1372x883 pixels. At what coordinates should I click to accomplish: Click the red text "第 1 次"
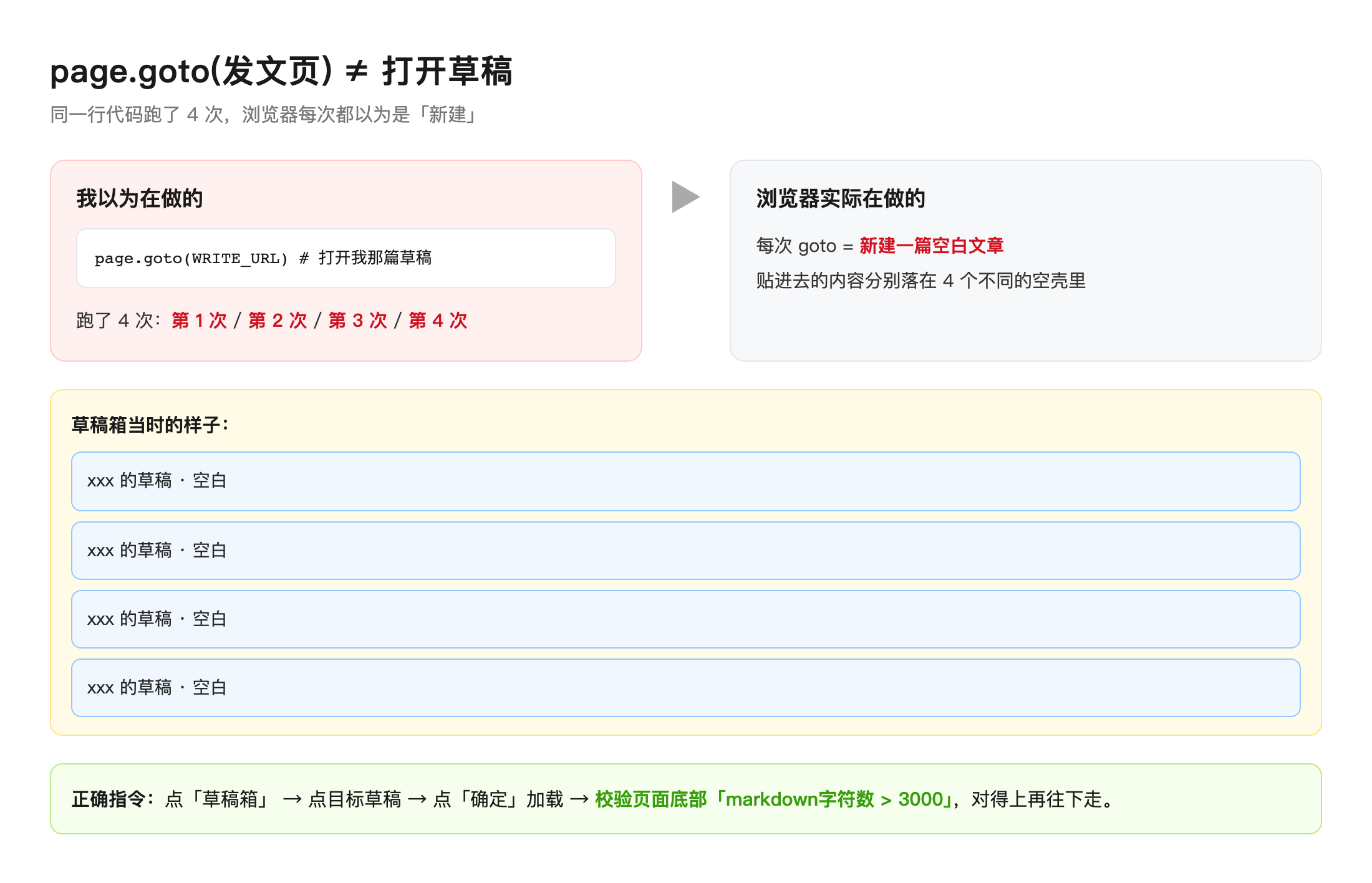point(200,321)
